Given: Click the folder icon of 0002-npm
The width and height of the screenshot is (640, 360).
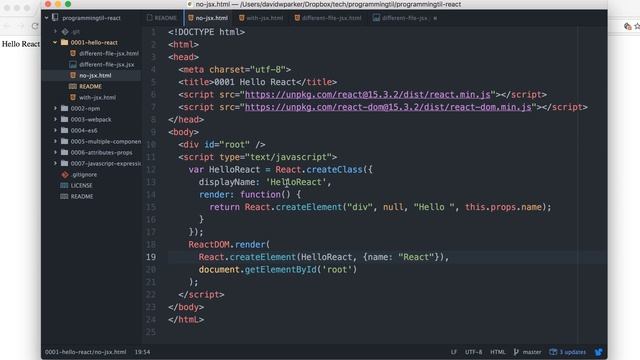Looking at the screenshot, I should (x=64, y=108).
